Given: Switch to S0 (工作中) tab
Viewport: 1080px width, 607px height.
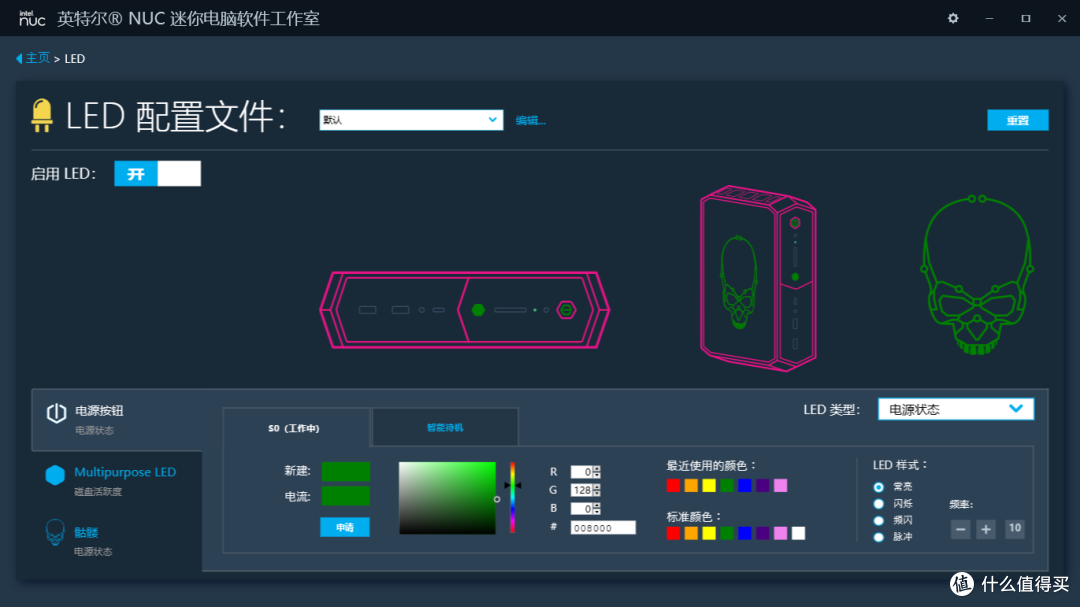Looking at the screenshot, I should pos(296,428).
